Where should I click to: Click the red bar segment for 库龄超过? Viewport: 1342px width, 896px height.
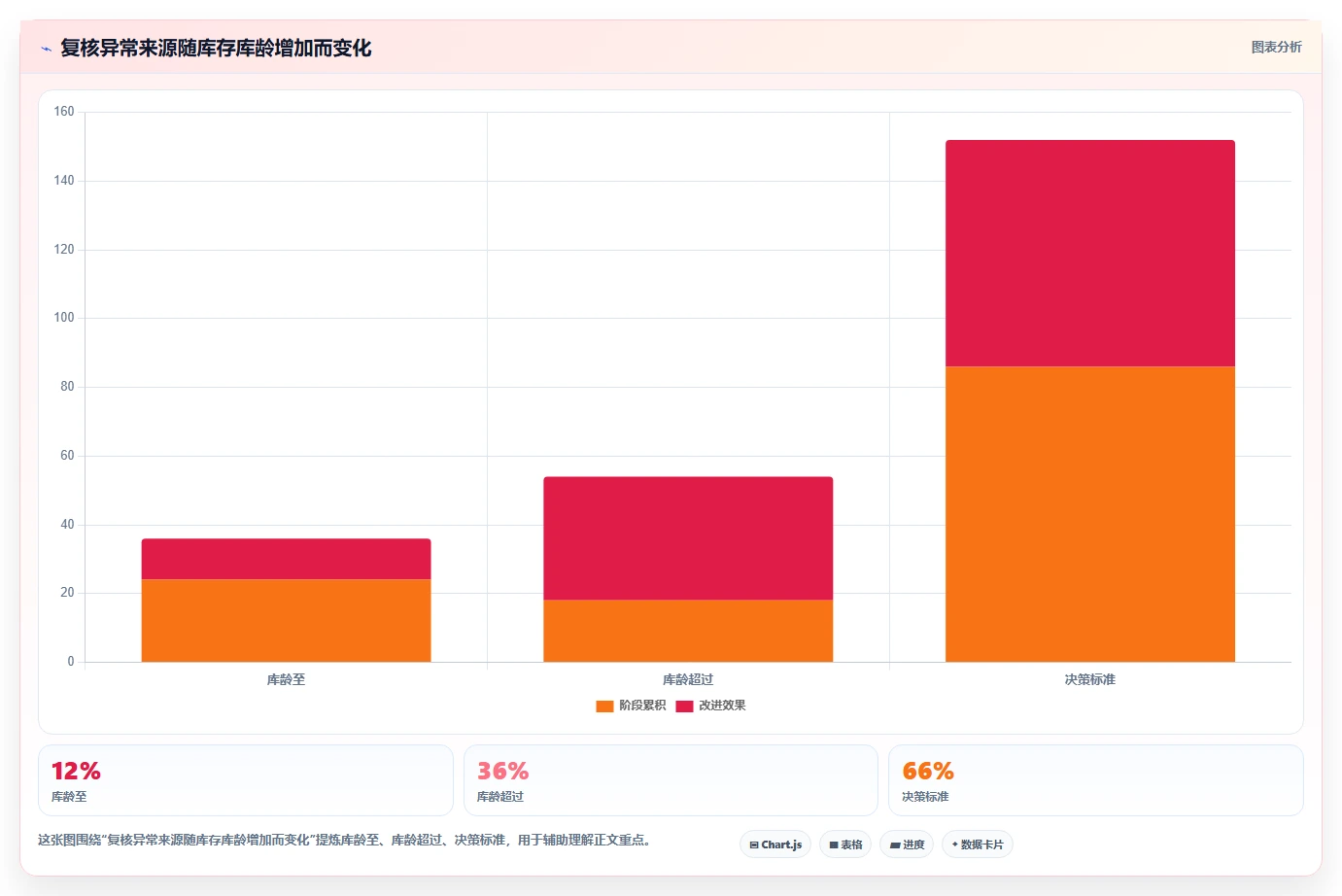pos(688,538)
